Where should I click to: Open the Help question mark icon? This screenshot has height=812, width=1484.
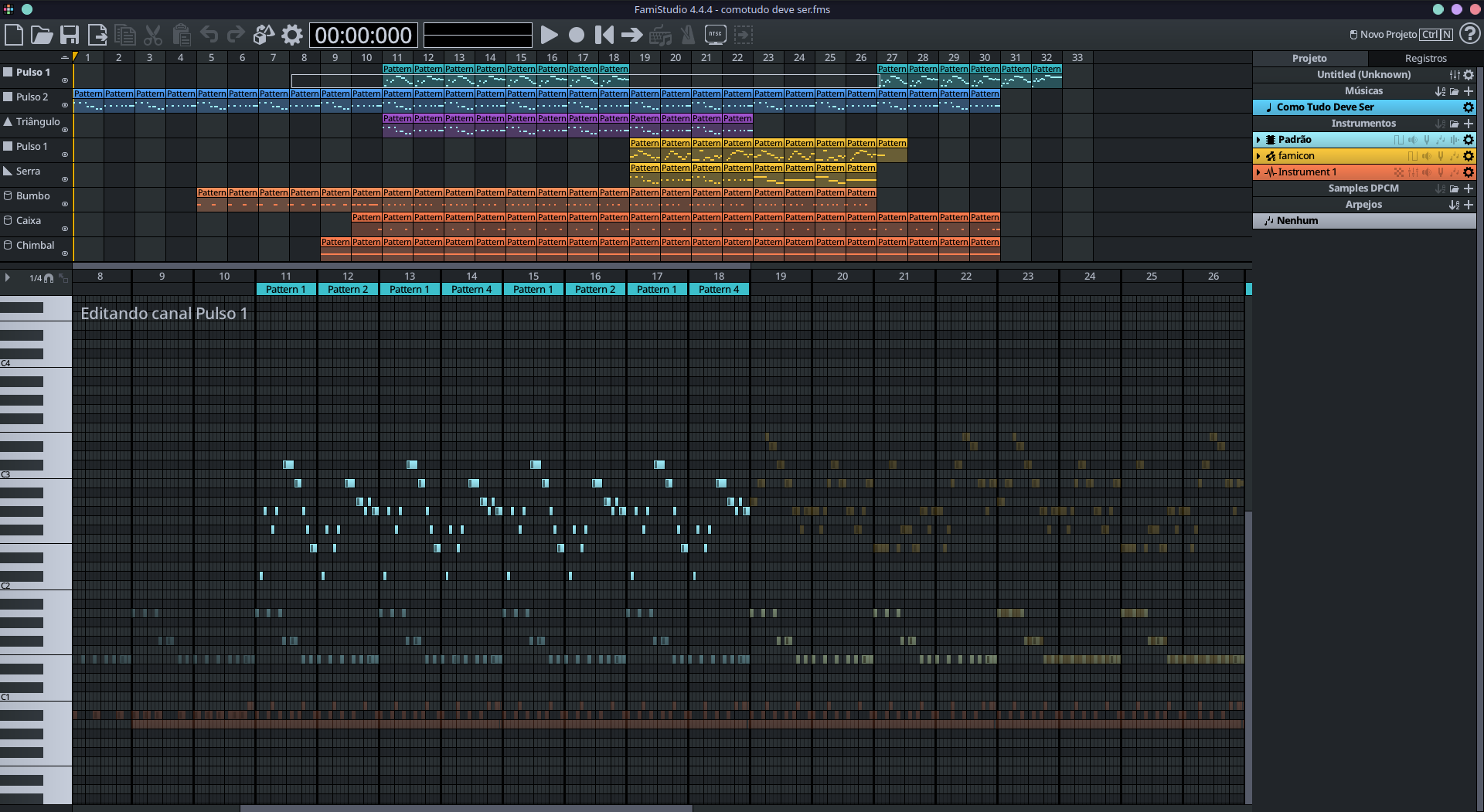pyautogui.click(x=1469, y=34)
